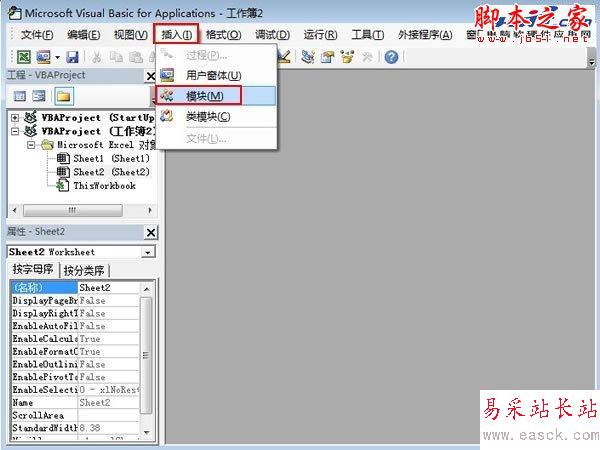
Task: Click the 插入(I) menu
Action: (176, 34)
